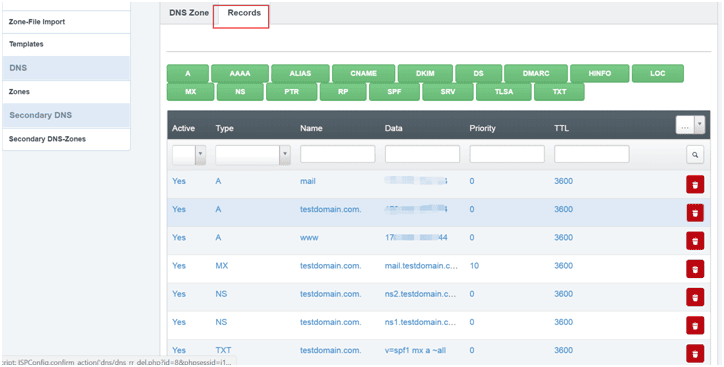
Task: Click MX type cell in records table
Action: point(222,266)
